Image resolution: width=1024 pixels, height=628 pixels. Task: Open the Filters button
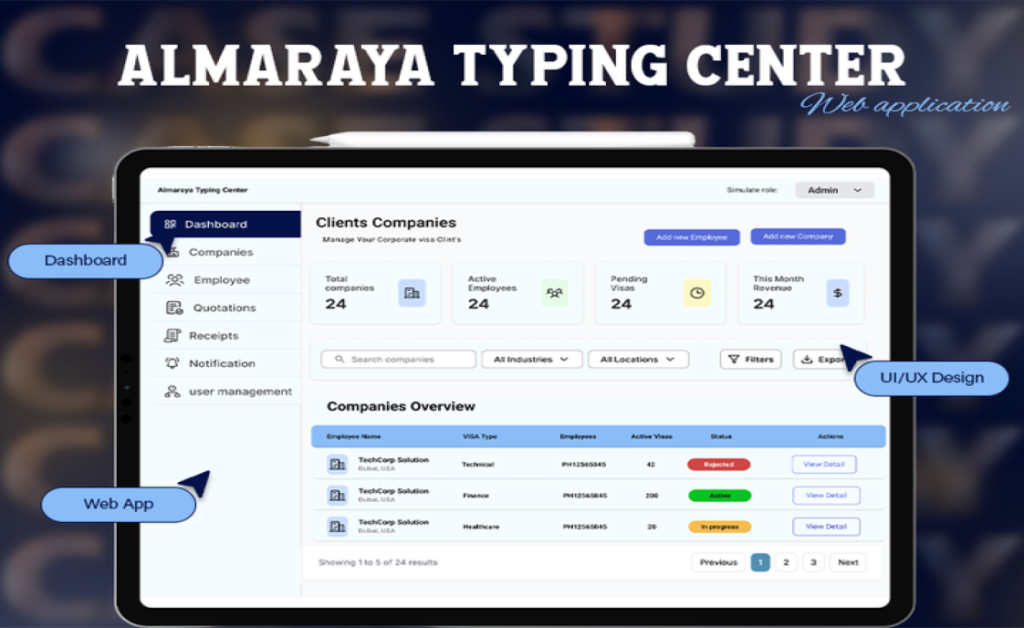click(x=751, y=359)
